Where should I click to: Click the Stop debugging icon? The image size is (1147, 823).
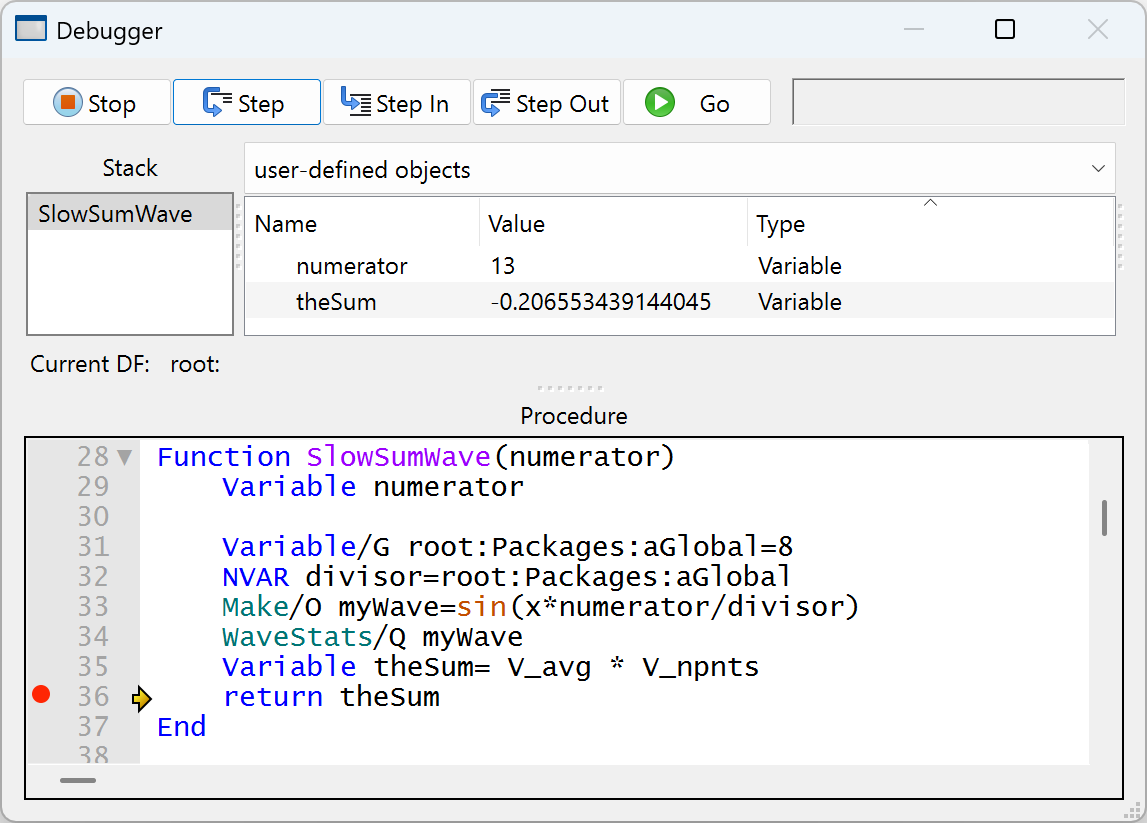click(x=68, y=103)
